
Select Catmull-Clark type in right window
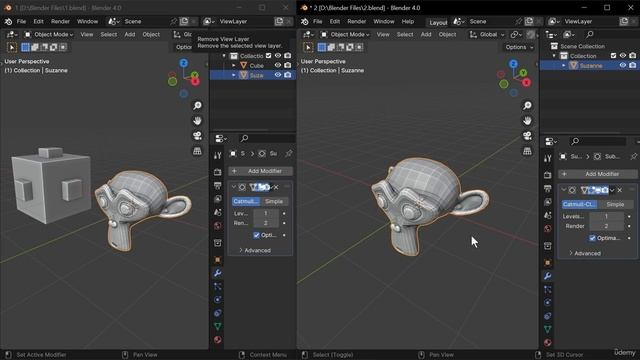[579, 204]
